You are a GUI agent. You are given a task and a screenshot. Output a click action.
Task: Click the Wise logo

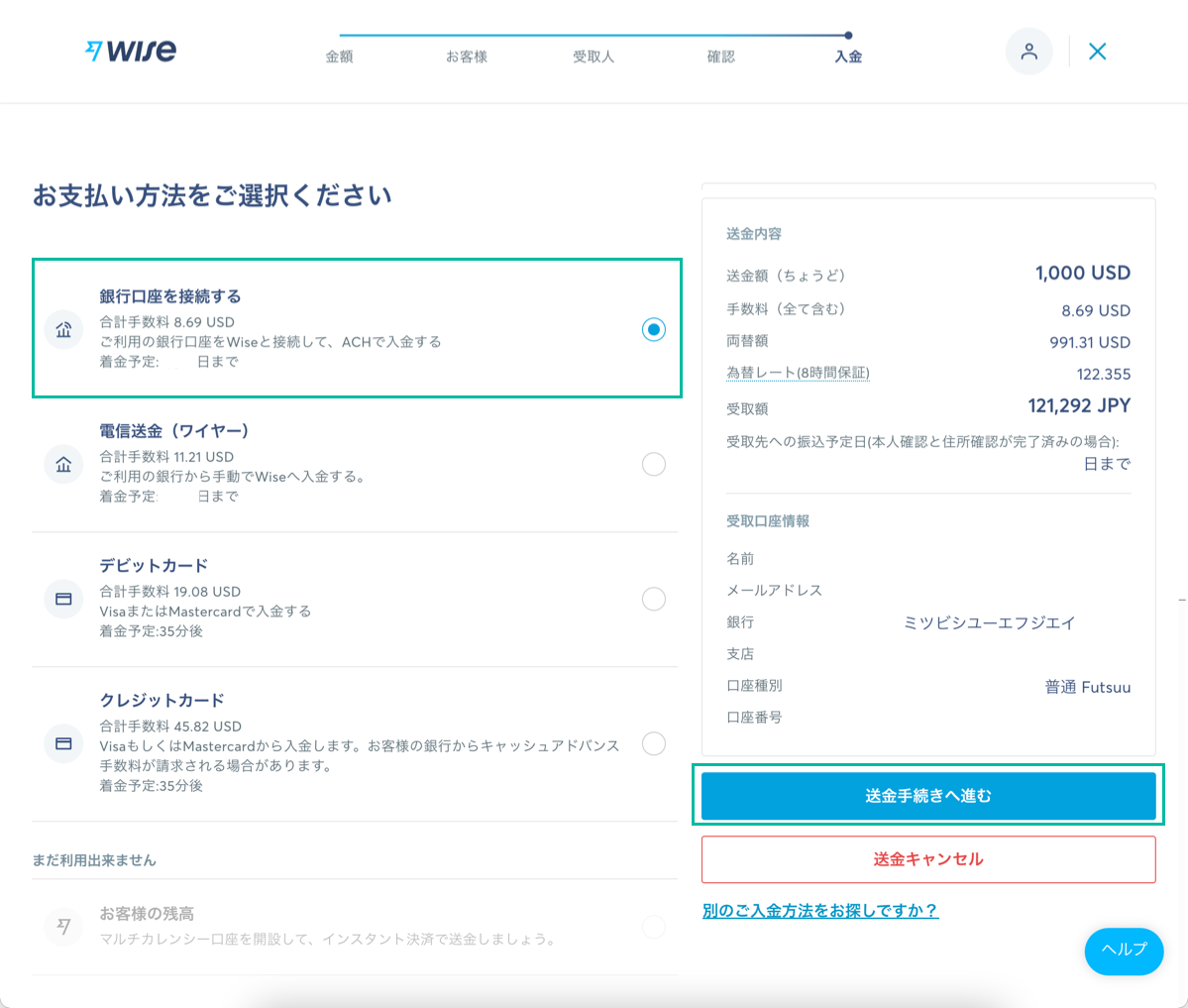(131, 51)
